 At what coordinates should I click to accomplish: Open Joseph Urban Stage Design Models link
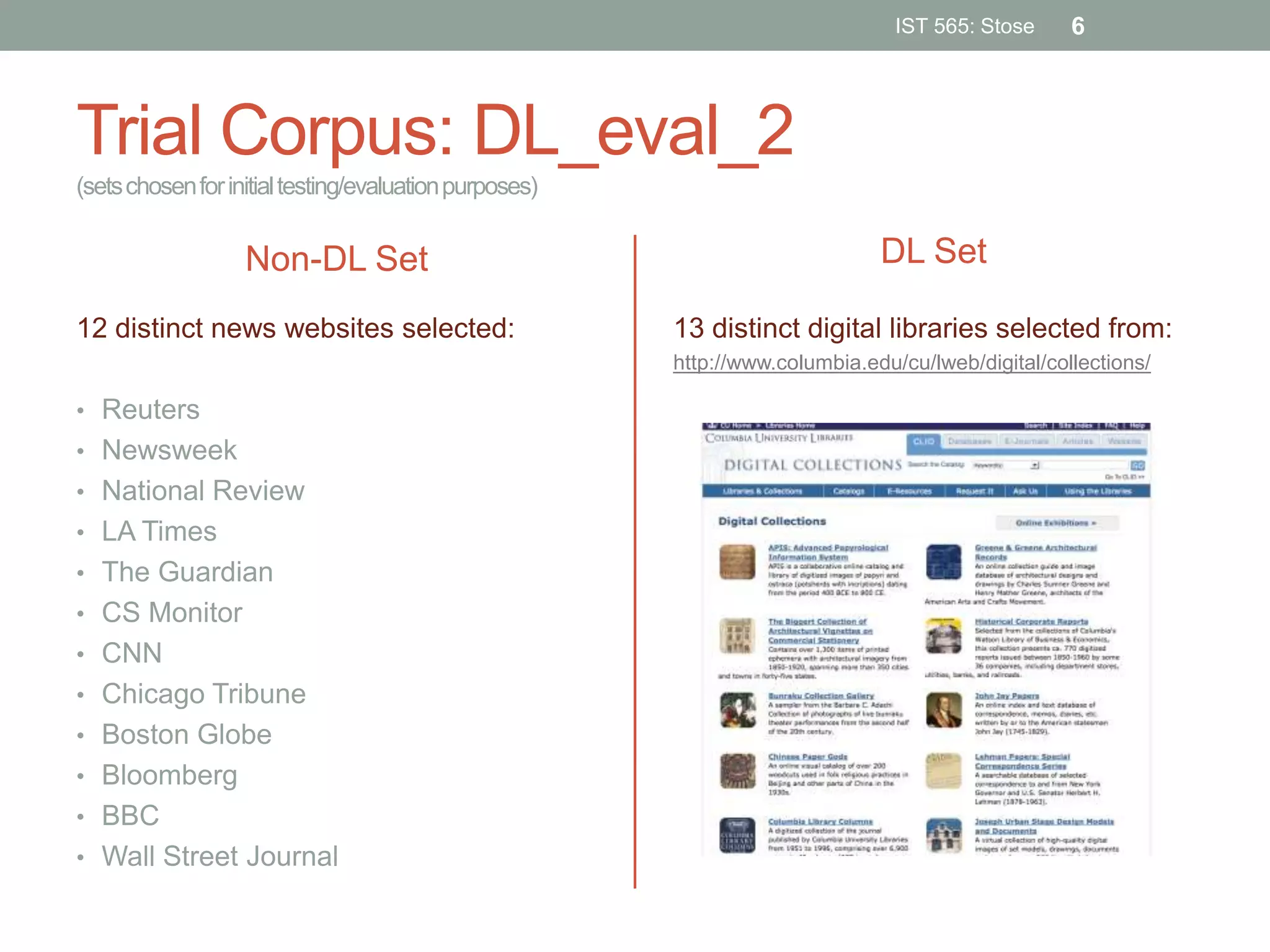click(x=1044, y=826)
